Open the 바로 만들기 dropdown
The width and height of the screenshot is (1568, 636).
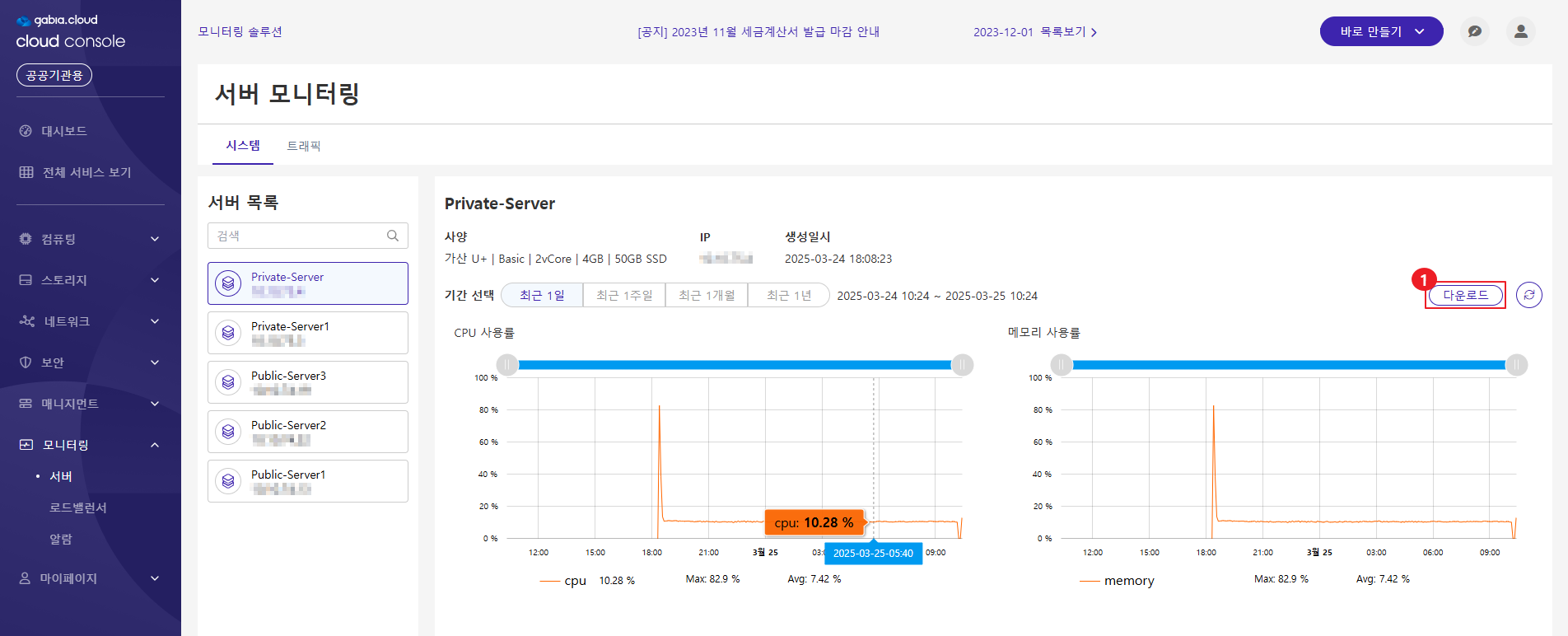click(x=1381, y=31)
